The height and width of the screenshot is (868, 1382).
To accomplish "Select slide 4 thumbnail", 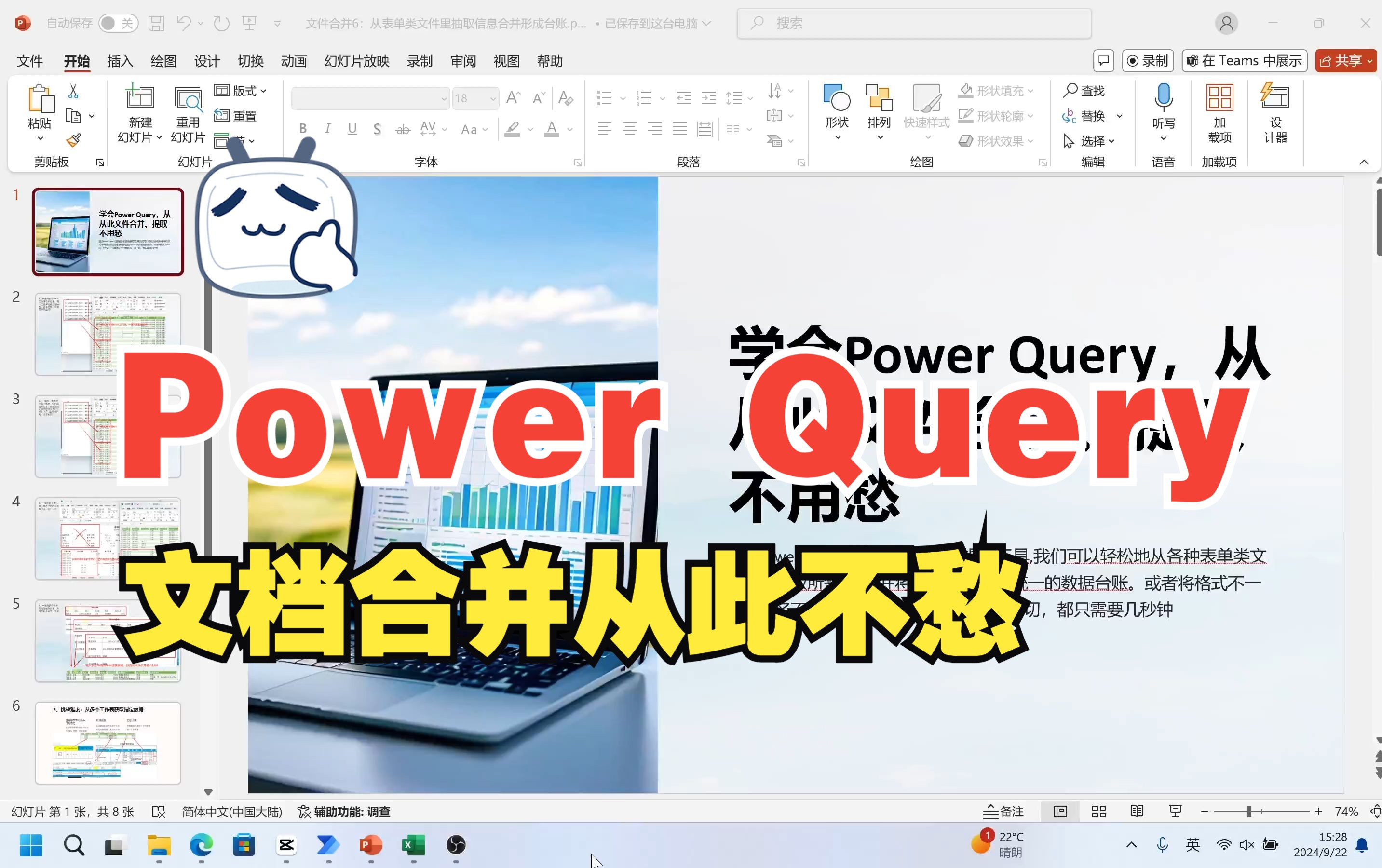I will click(108, 539).
